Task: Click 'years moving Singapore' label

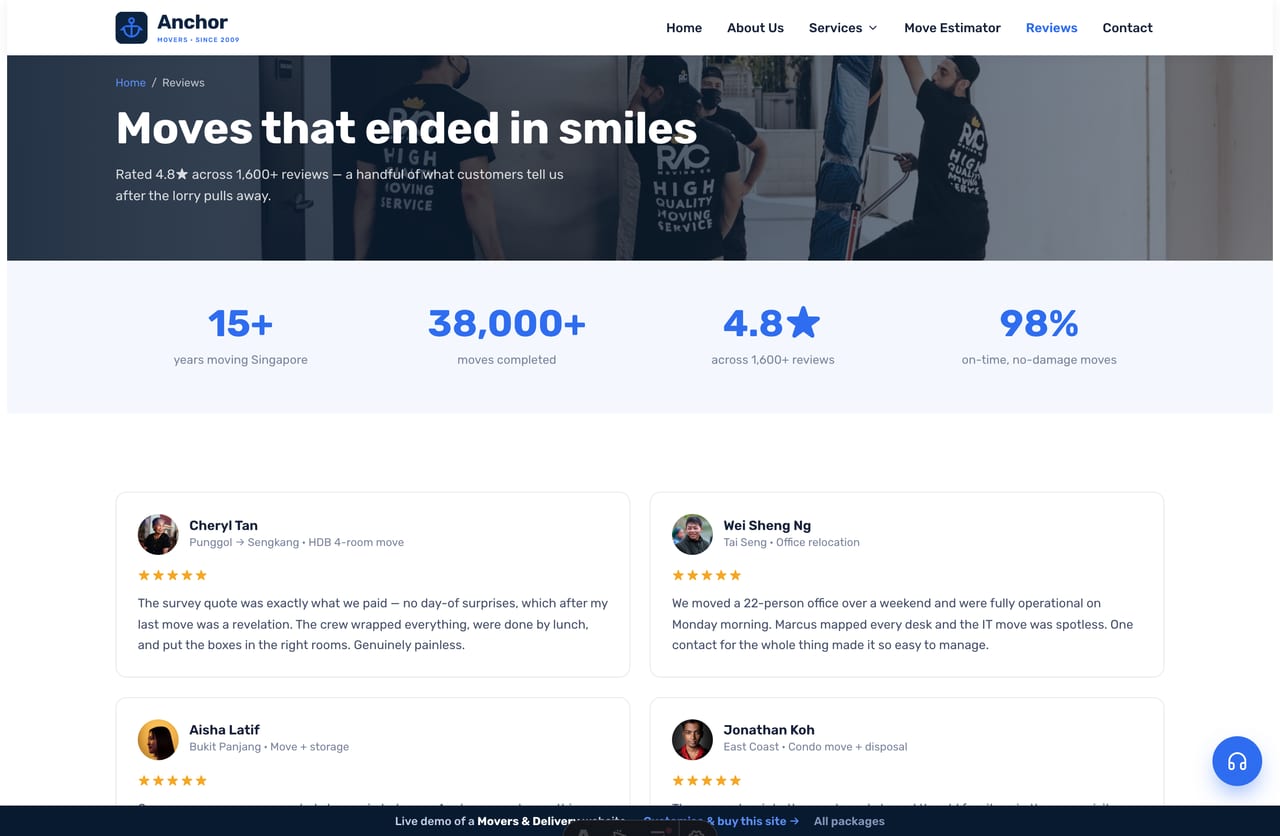Action: (240, 360)
